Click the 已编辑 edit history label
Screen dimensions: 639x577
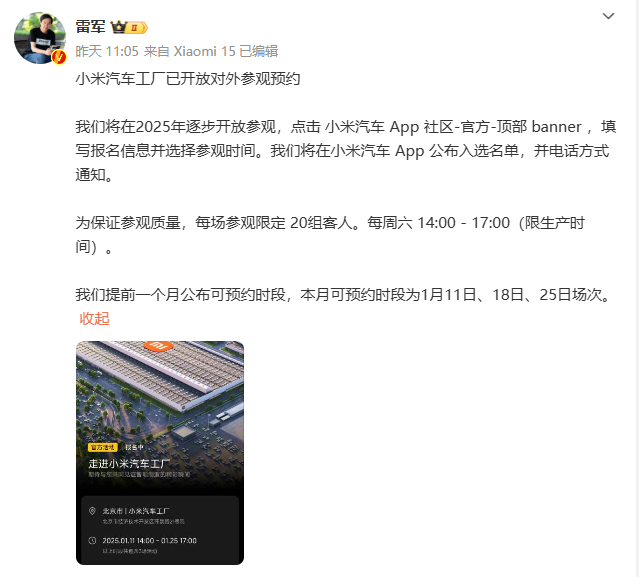259,51
